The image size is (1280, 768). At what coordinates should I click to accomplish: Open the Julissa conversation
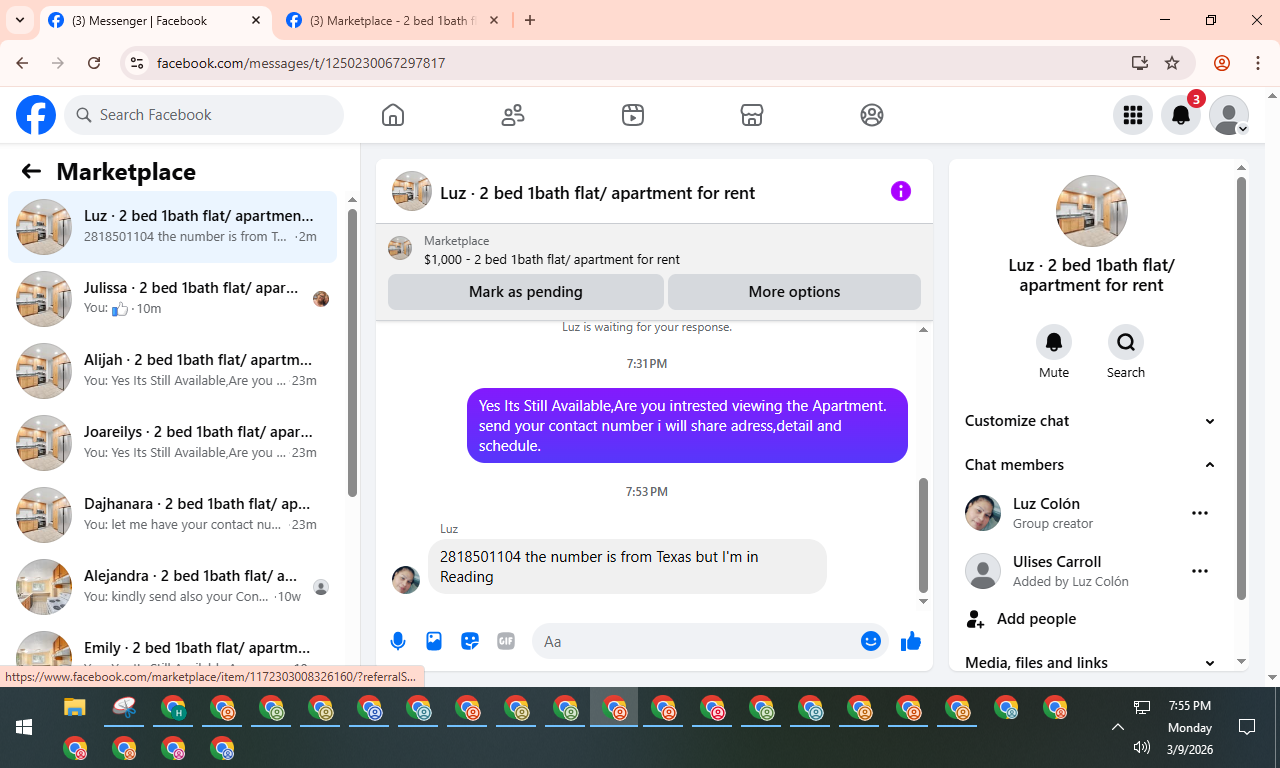coord(172,299)
